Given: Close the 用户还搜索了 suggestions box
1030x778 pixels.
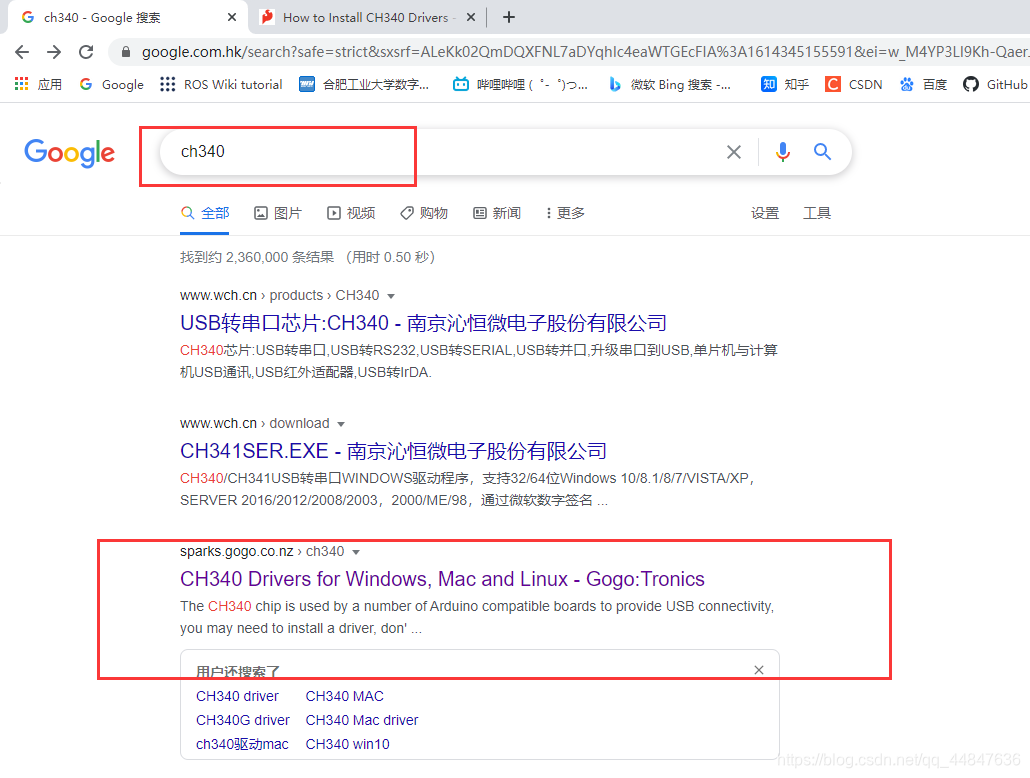Looking at the screenshot, I should [759, 670].
